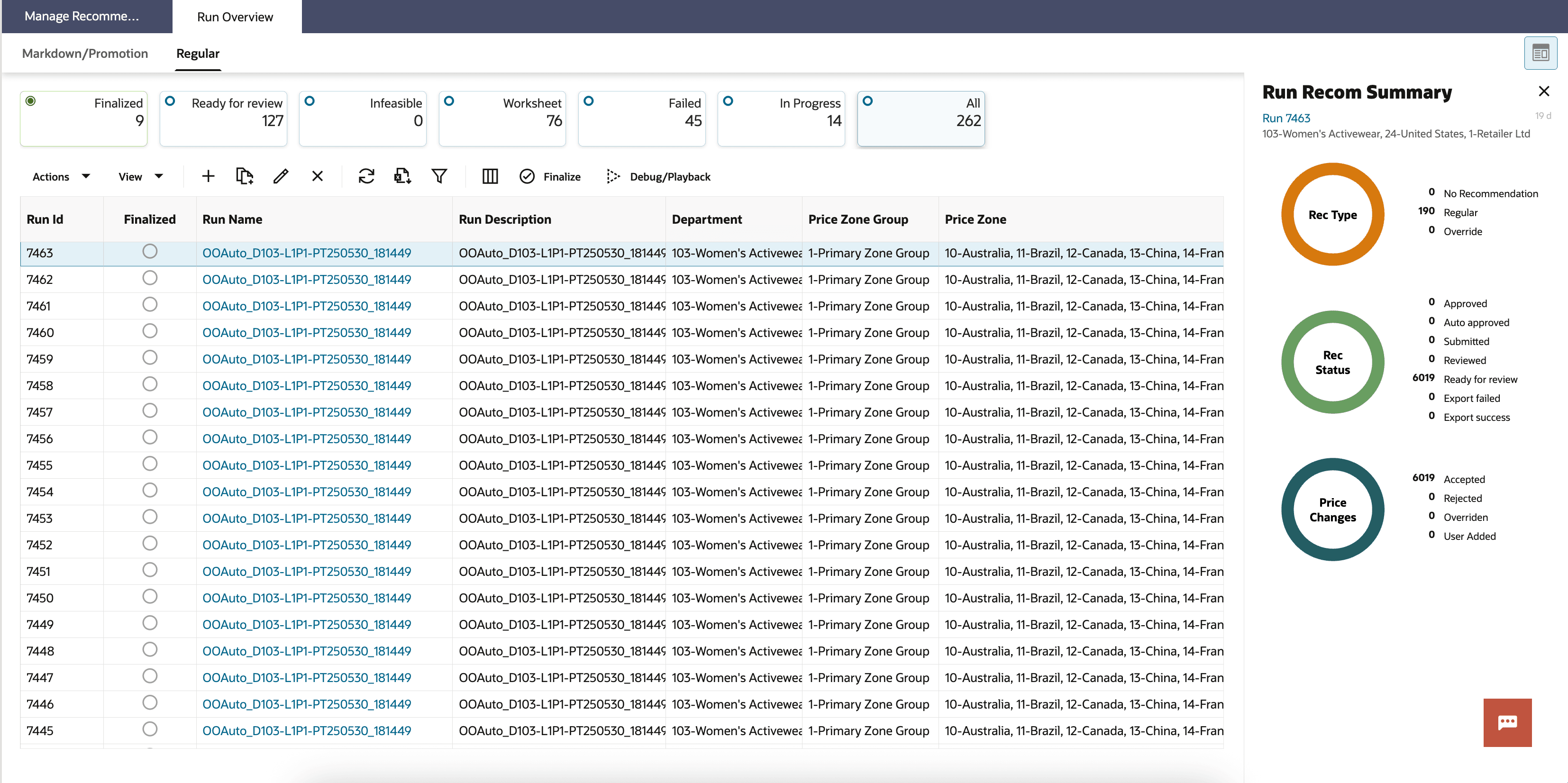The height and width of the screenshot is (783, 1568).
Task: Open the filter funnel icon
Action: pos(439,177)
